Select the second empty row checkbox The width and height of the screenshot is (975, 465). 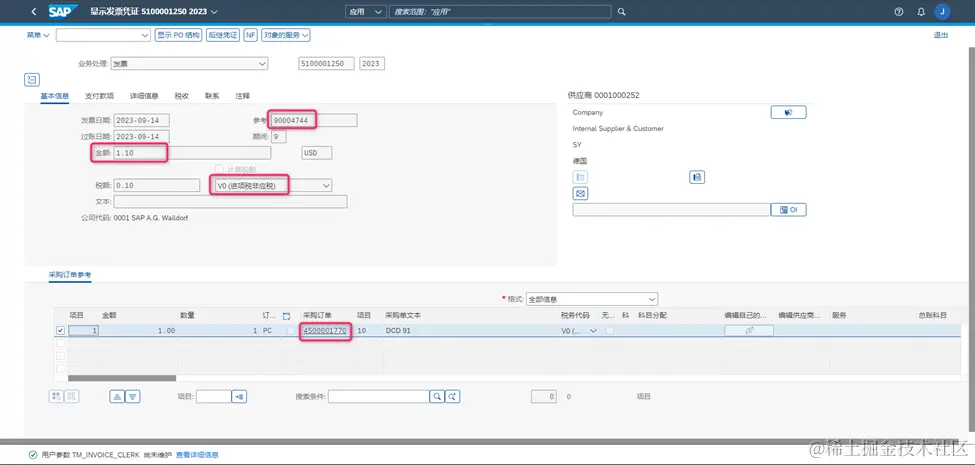pyautogui.click(x=60, y=356)
